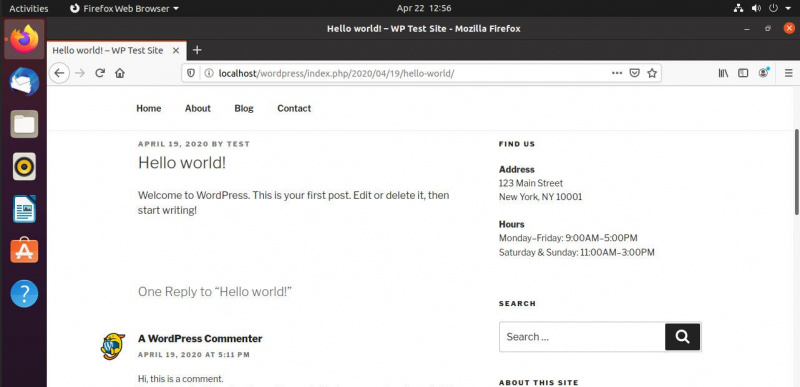Open tracking protection shield in address bar

pos(191,73)
